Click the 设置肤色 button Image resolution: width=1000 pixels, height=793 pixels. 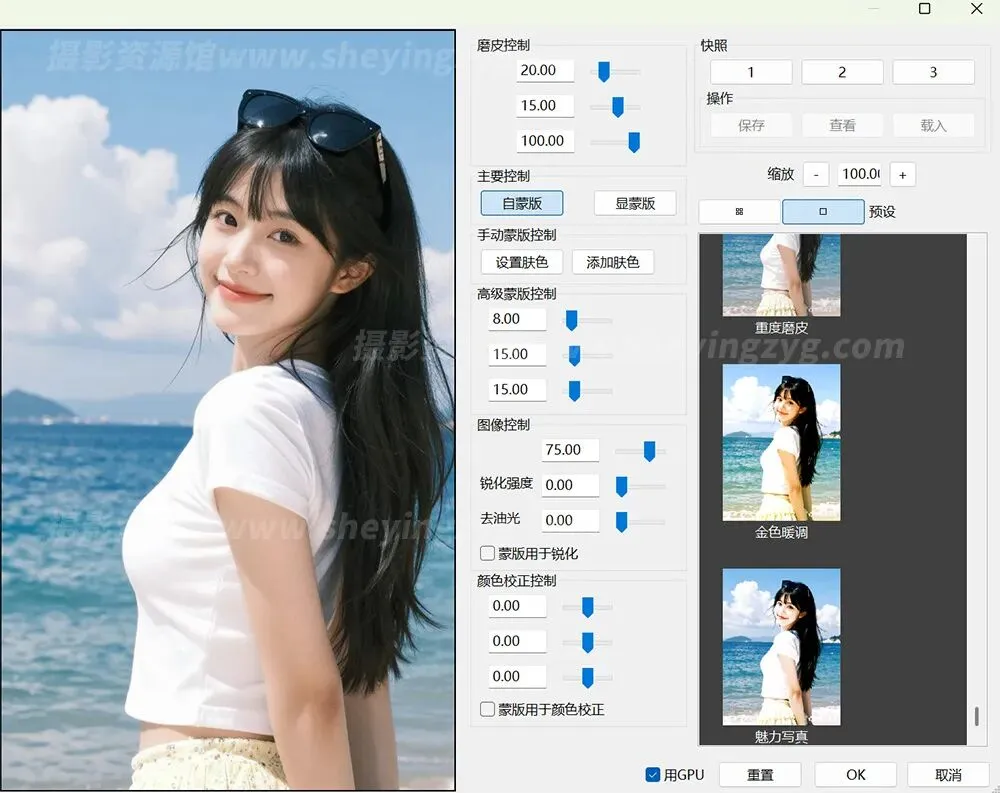pyautogui.click(x=522, y=262)
